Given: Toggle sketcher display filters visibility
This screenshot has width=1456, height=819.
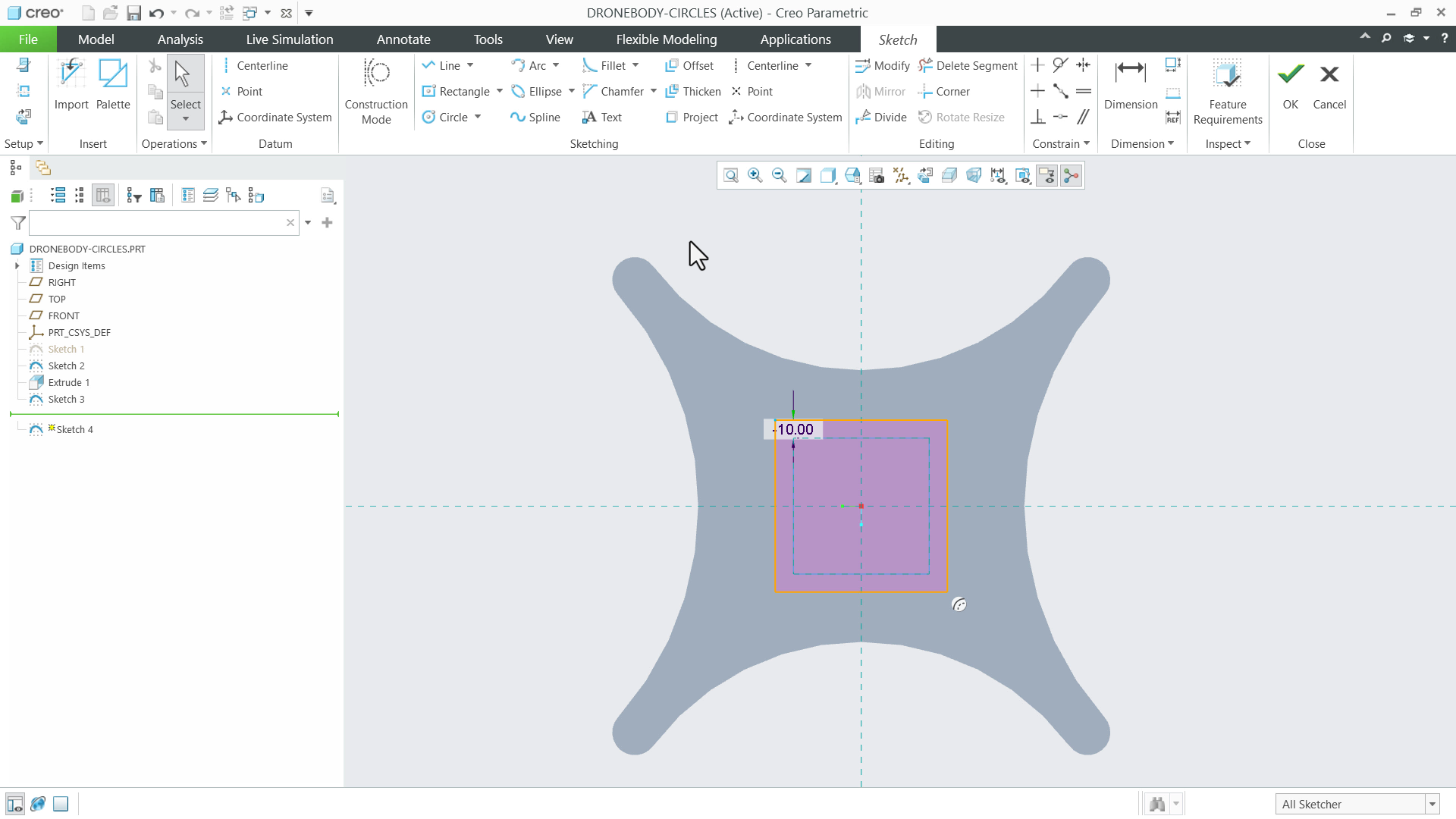Looking at the screenshot, I should coord(1046,175).
